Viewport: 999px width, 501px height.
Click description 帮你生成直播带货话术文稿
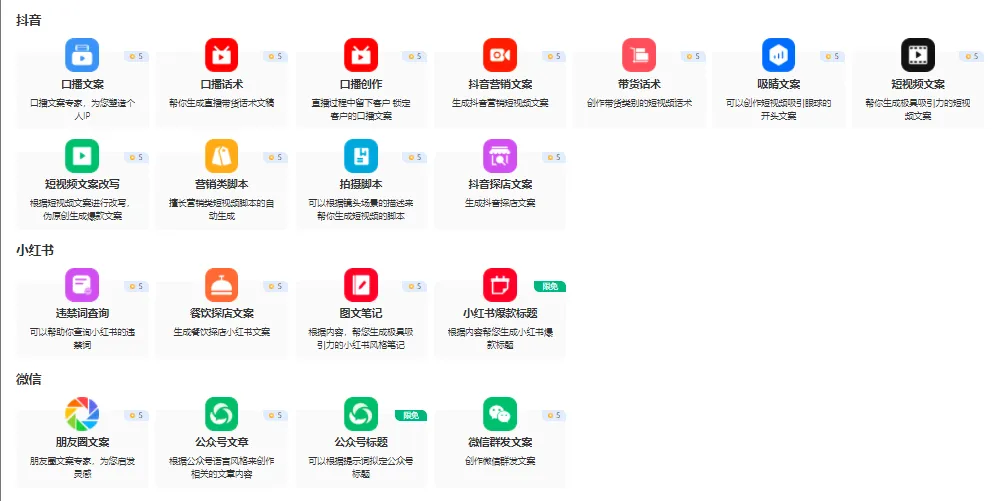tap(222, 103)
